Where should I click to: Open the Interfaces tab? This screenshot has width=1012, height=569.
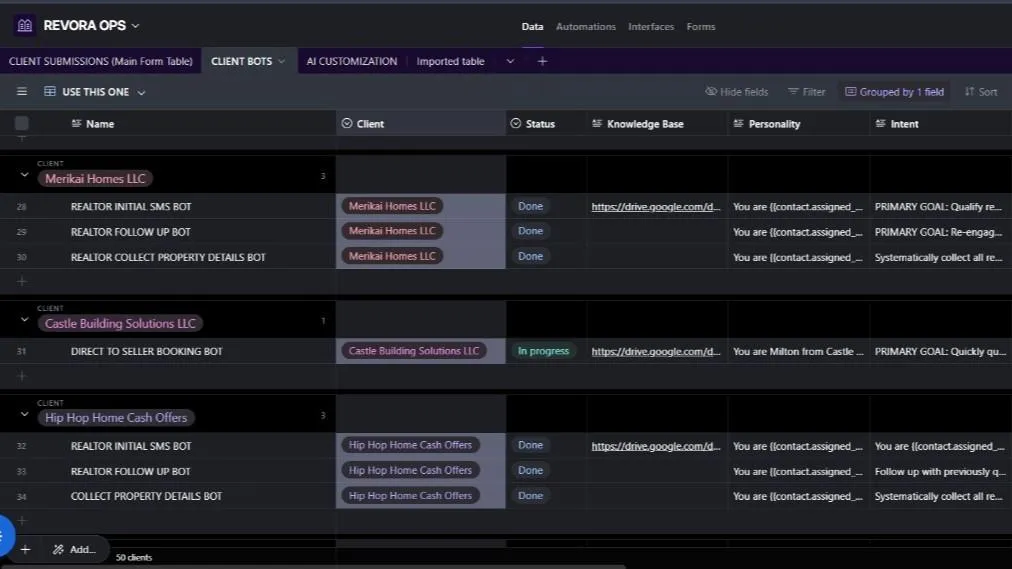[x=651, y=26]
